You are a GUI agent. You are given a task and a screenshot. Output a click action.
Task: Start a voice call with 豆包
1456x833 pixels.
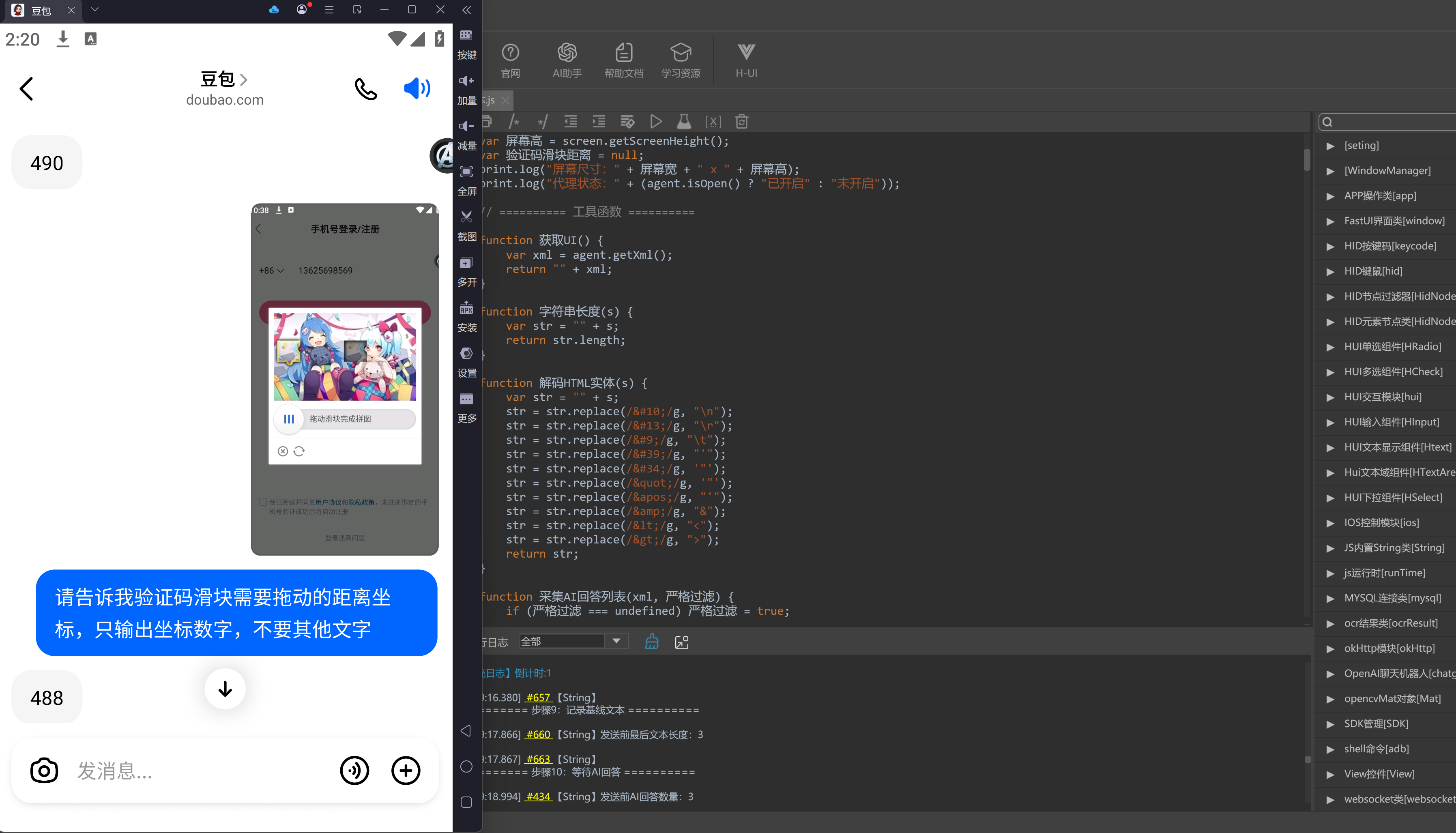[x=365, y=89]
